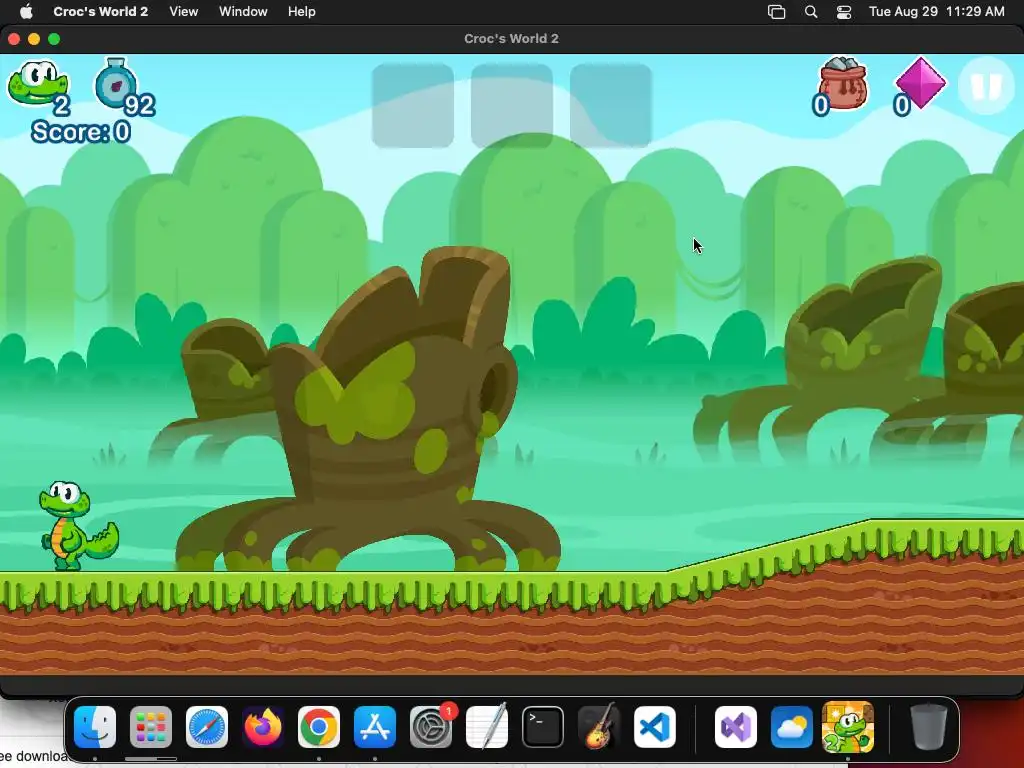Click the pink diamond gem icon
The height and width of the screenshot is (768, 1024).
pyautogui.click(x=920, y=83)
